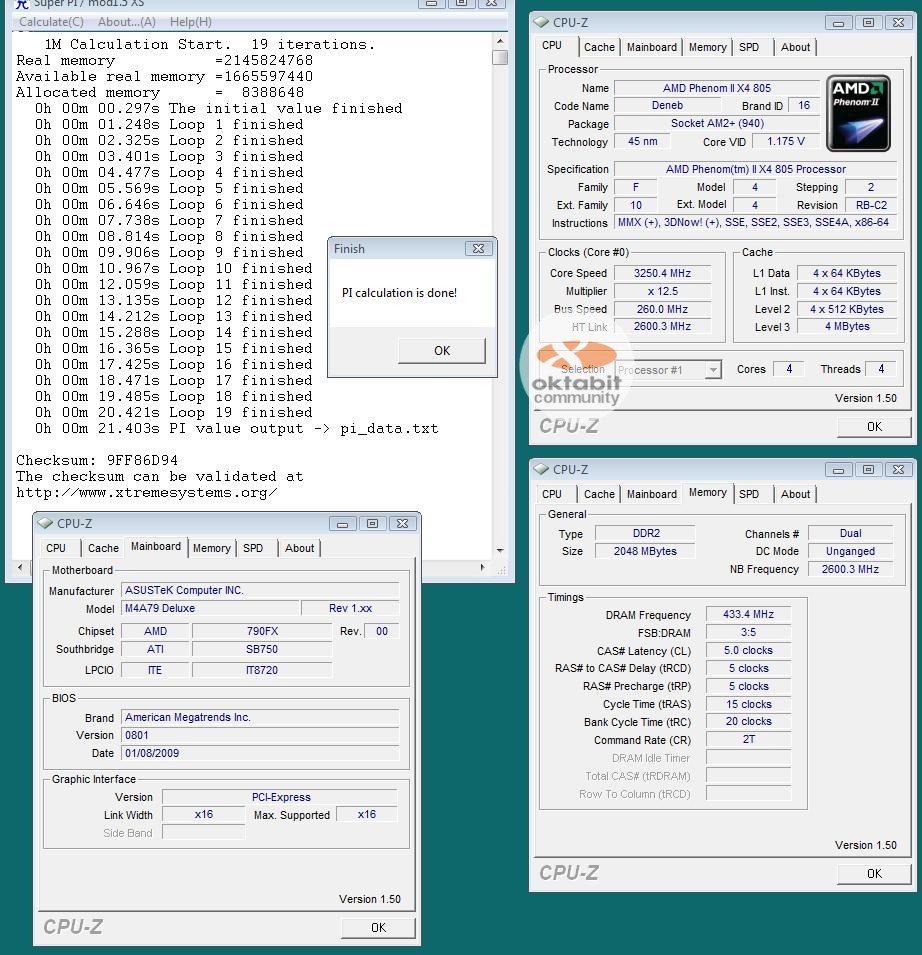Viewport: 922px width, 955px height.
Task: Switch to SPD tab in Memory window
Action: [749, 494]
